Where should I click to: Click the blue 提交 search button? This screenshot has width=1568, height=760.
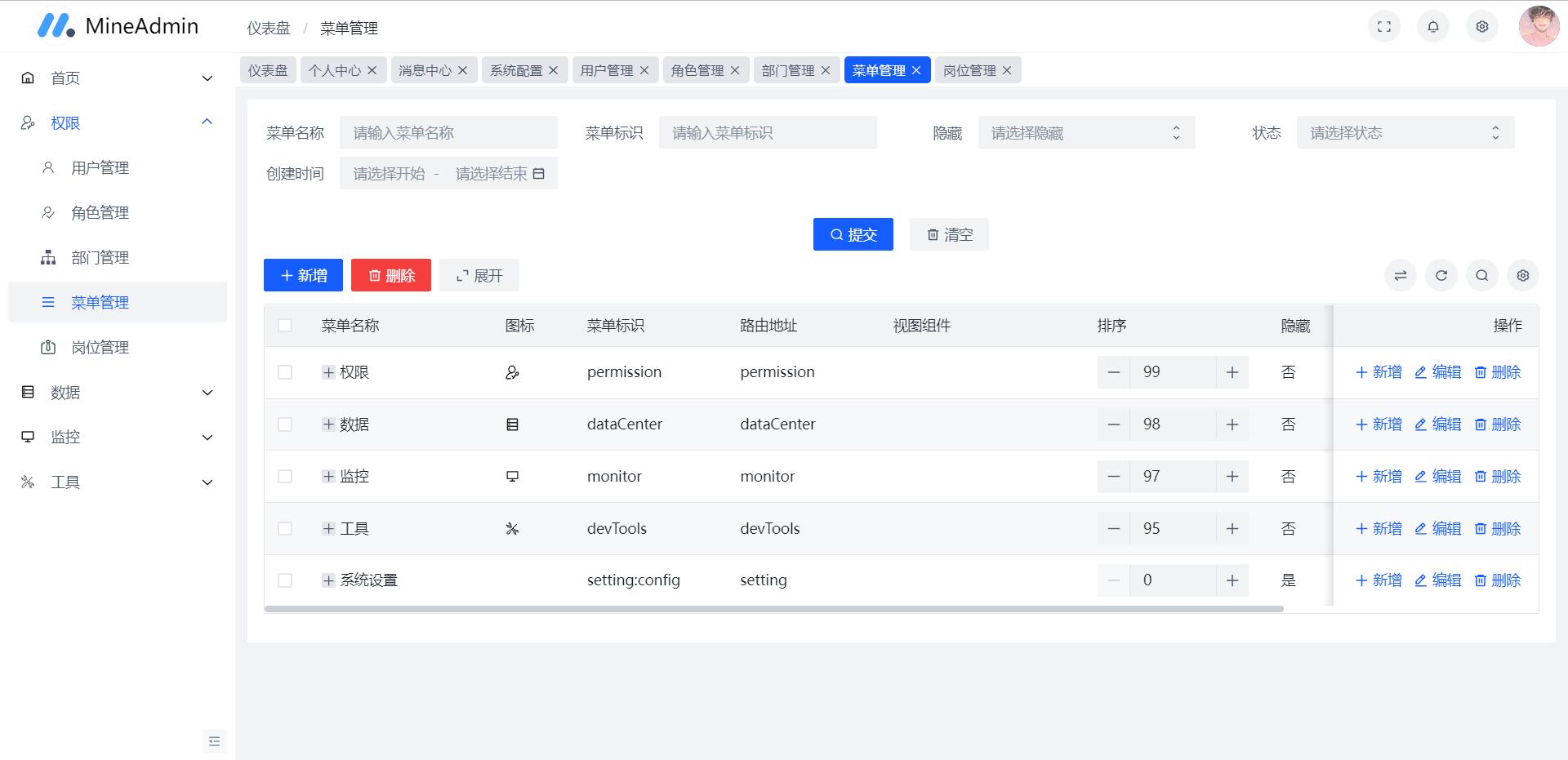[x=853, y=234]
